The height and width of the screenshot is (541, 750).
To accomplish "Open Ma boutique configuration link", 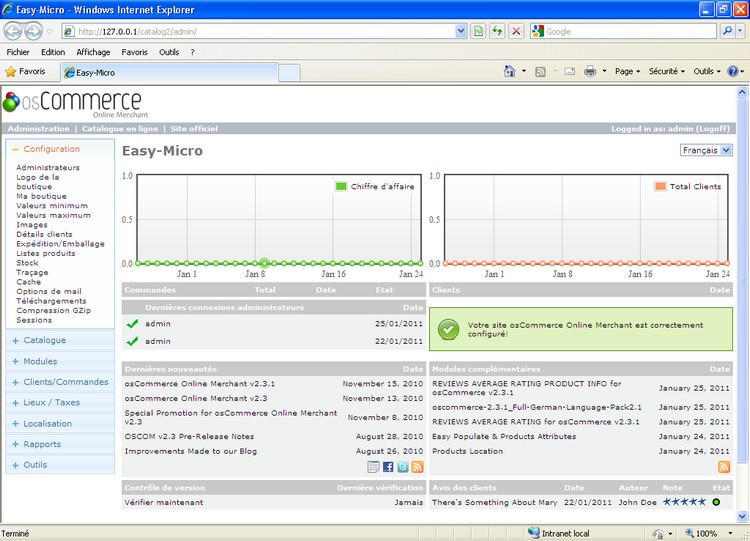I will point(41,196).
